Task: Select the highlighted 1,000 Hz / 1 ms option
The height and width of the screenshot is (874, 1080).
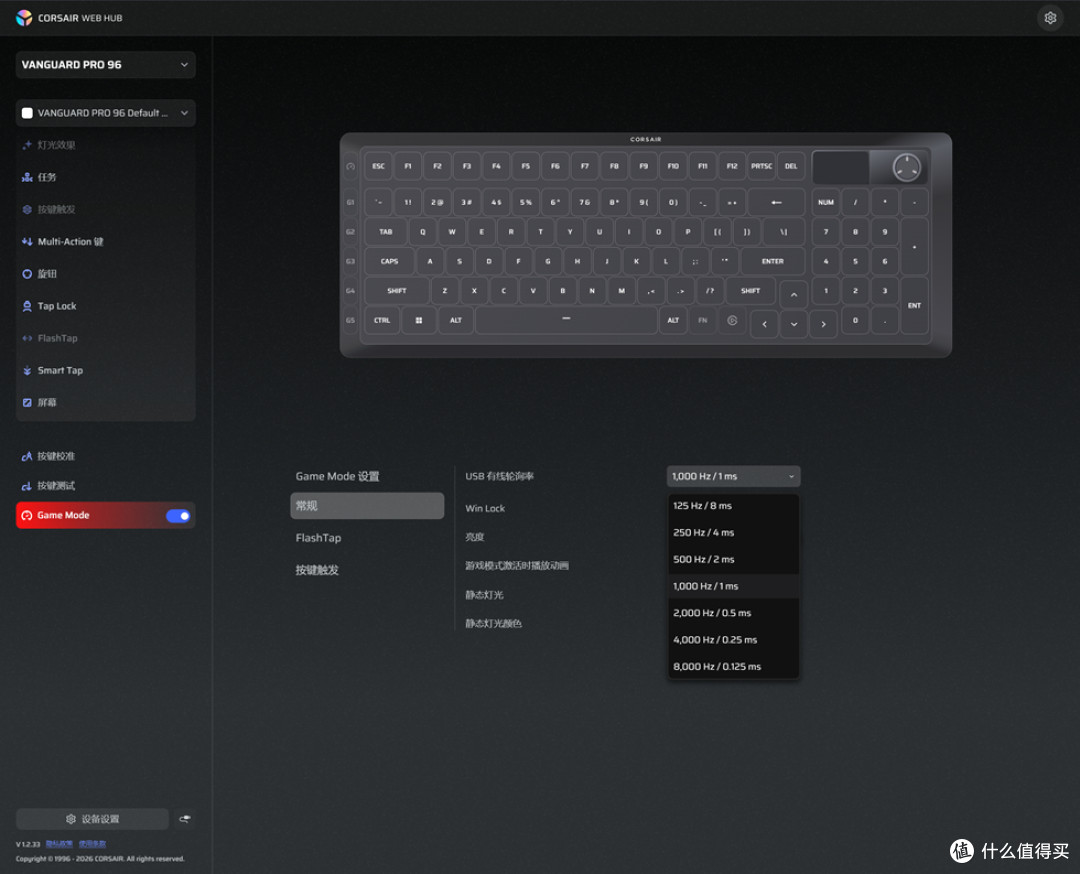Action: point(734,586)
